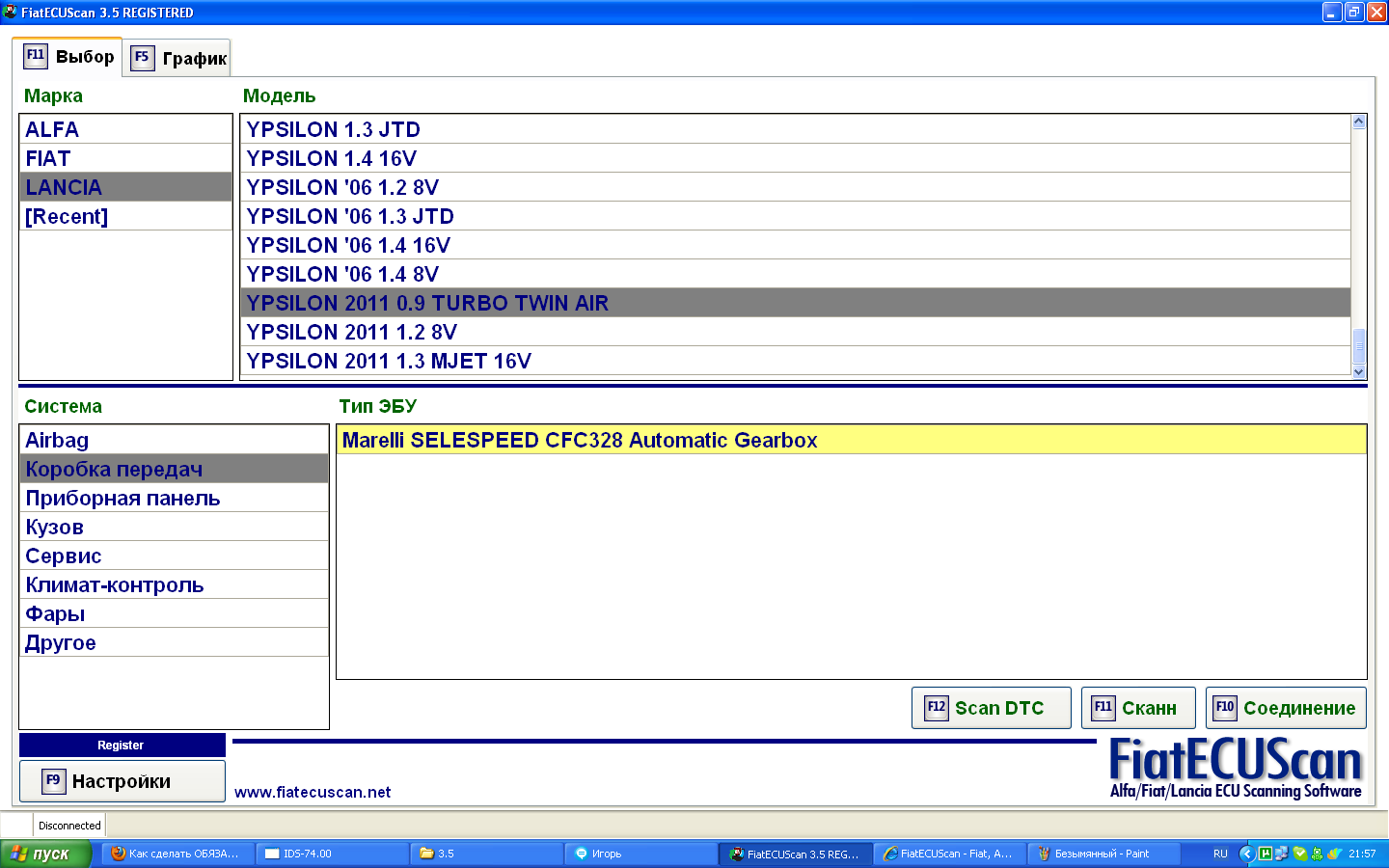Select LANCIA in the Марка list
This screenshot has width=1389, height=868.
[x=125, y=187]
